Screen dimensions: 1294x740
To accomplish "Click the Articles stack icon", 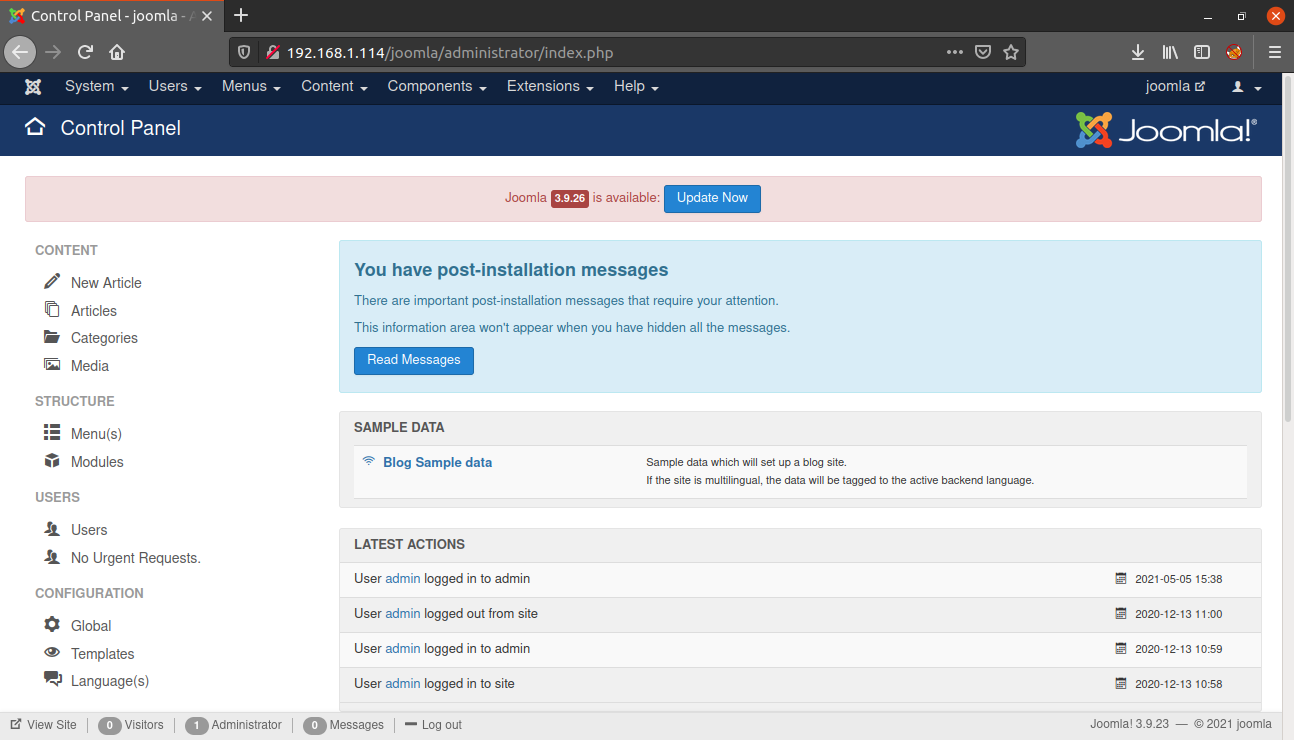I will (x=52, y=310).
